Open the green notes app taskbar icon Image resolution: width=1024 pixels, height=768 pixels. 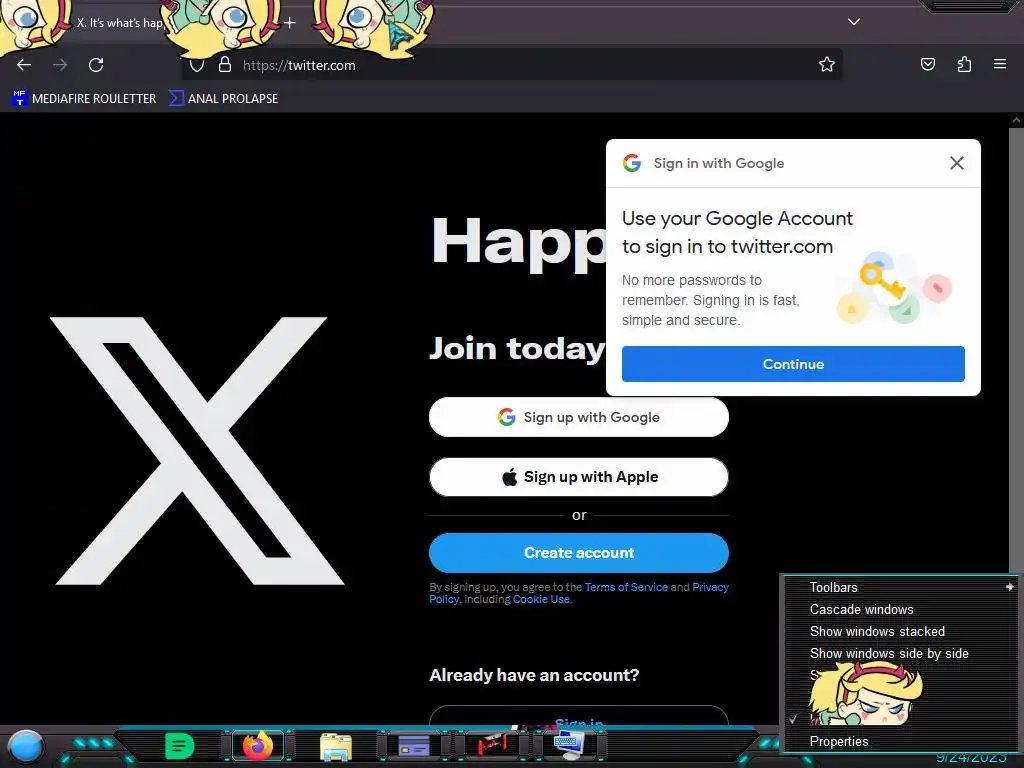click(179, 745)
